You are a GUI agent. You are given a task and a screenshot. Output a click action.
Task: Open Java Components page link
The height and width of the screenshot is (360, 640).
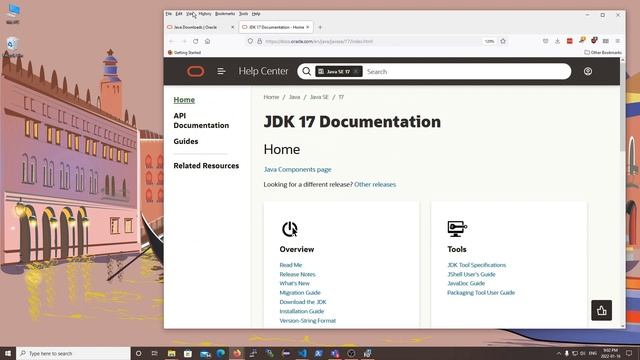tap(298, 169)
